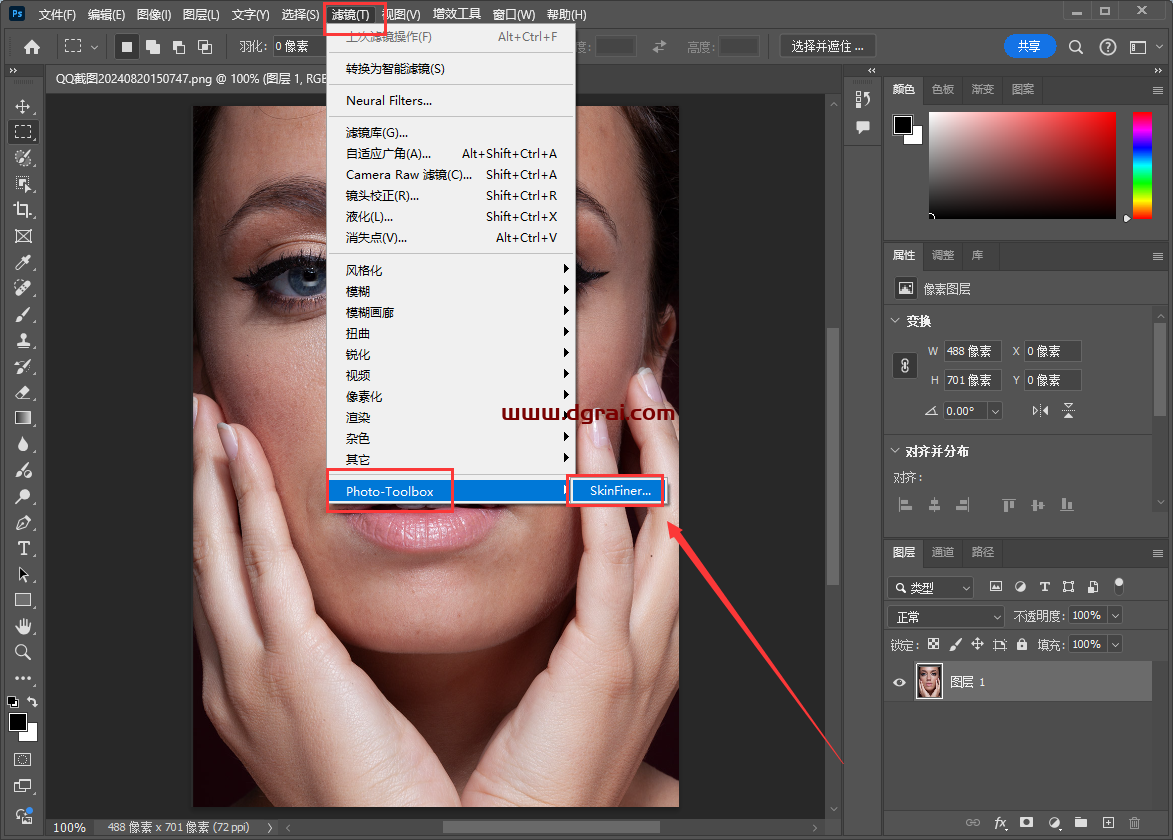Toggle filter for pixel layers
The width and height of the screenshot is (1173, 840).
point(996,586)
